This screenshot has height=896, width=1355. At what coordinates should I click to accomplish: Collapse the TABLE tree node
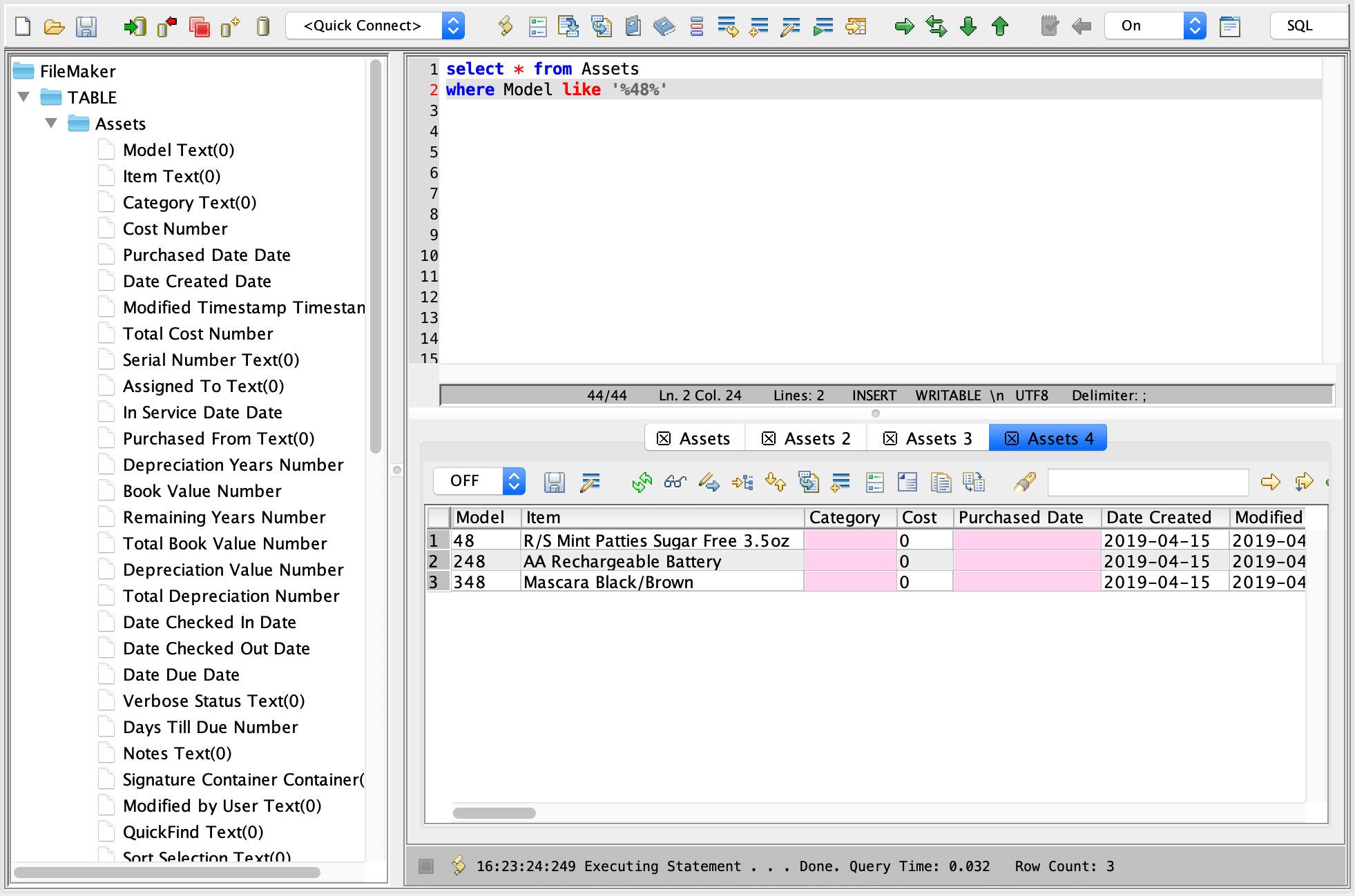click(x=24, y=97)
